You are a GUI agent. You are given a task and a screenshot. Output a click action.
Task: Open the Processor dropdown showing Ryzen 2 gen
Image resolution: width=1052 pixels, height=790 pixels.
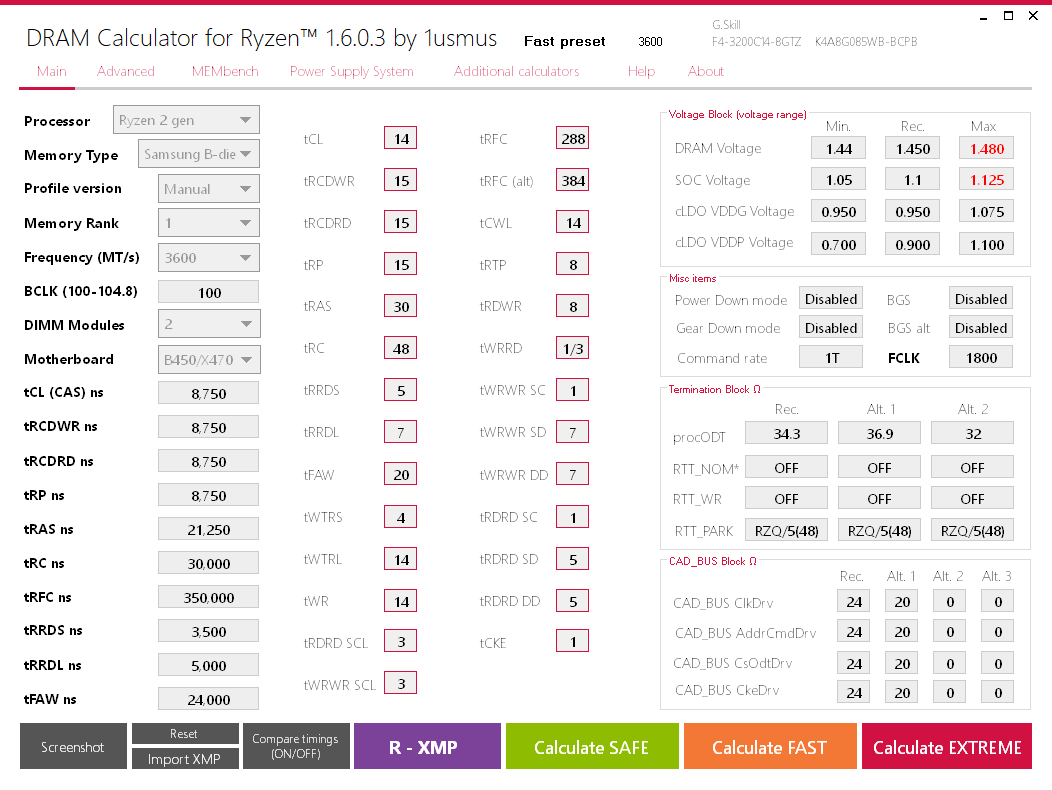(x=186, y=120)
